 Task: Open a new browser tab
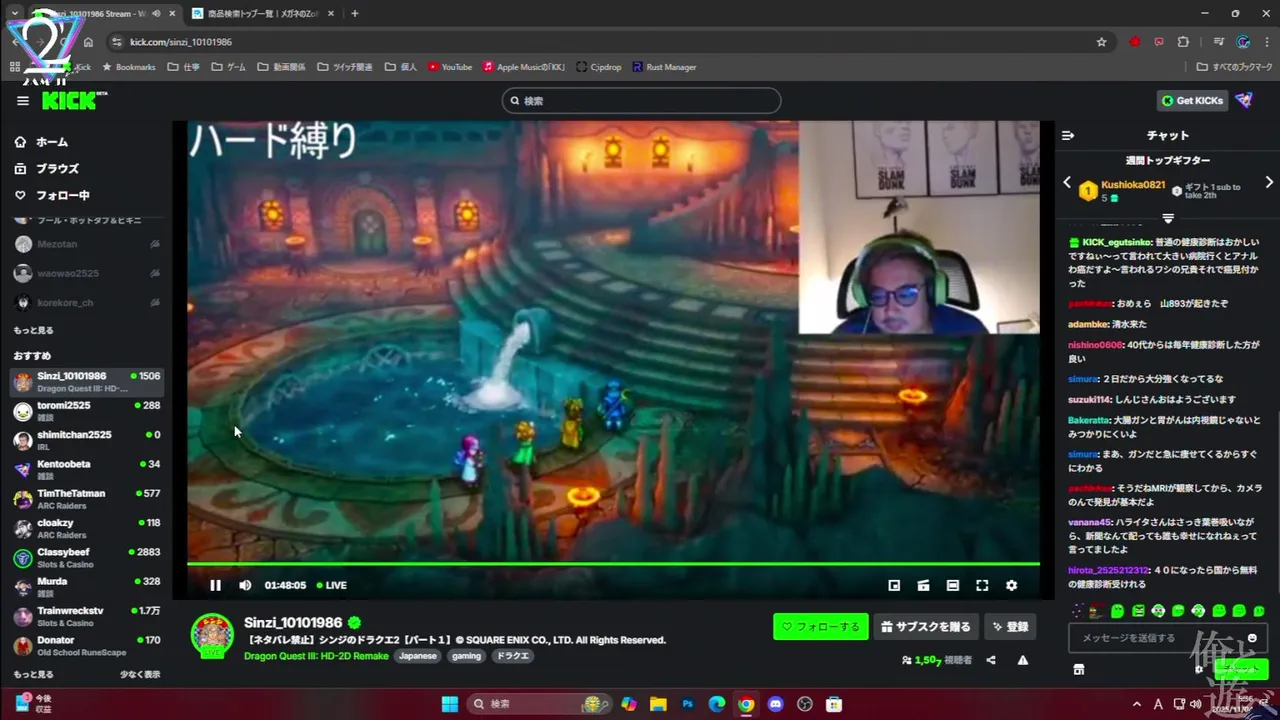click(x=354, y=14)
